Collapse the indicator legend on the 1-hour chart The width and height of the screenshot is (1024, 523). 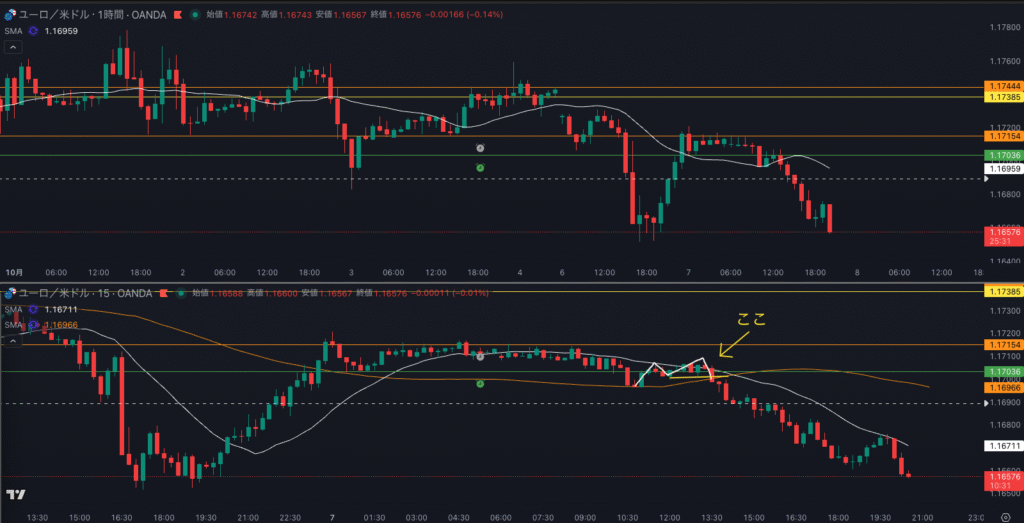tap(12, 47)
